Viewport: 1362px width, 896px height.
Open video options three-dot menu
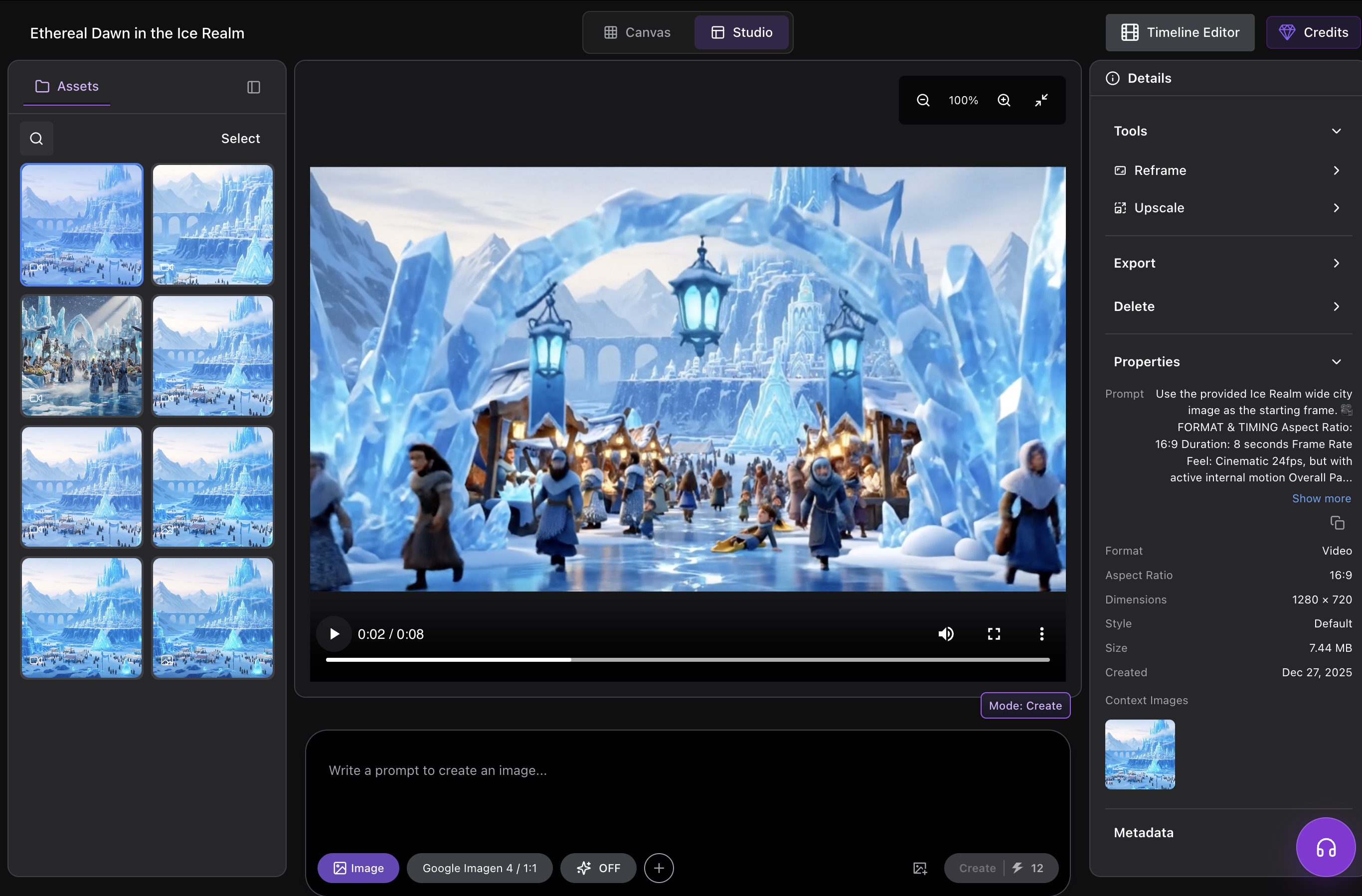point(1041,633)
